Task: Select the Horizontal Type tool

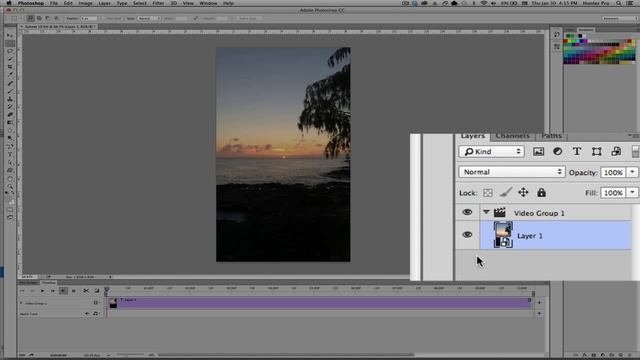Action: point(10,154)
